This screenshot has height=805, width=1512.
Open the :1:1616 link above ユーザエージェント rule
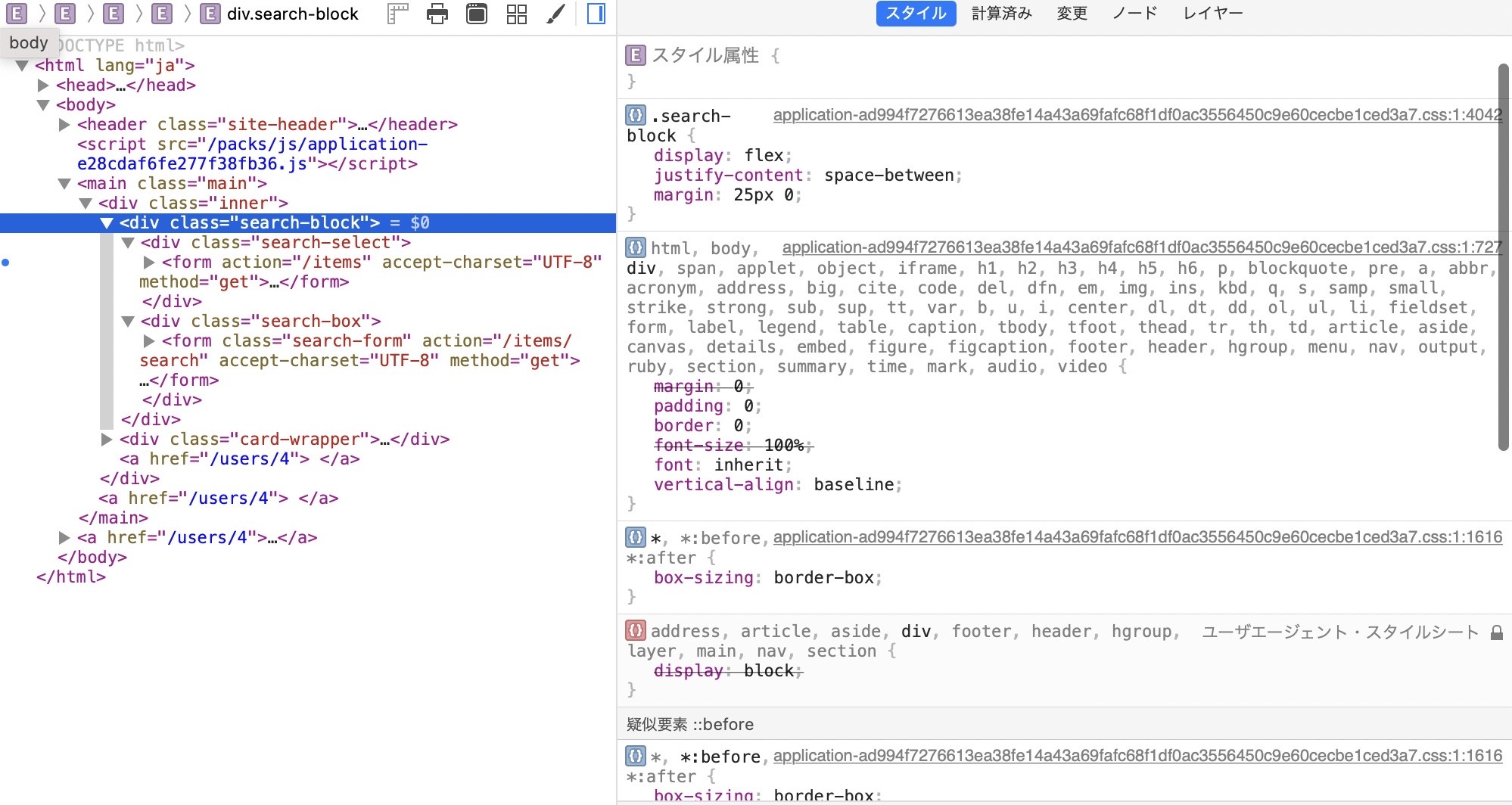(x=1137, y=537)
